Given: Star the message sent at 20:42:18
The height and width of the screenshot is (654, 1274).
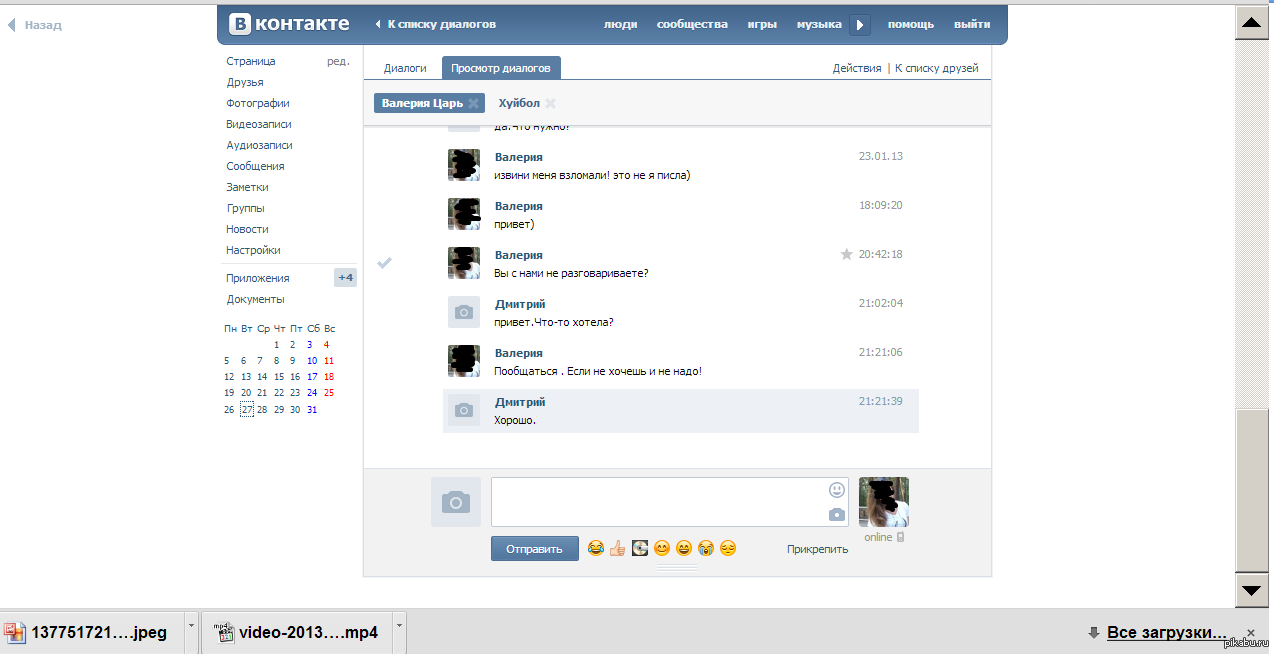Looking at the screenshot, I should point(846,255).
